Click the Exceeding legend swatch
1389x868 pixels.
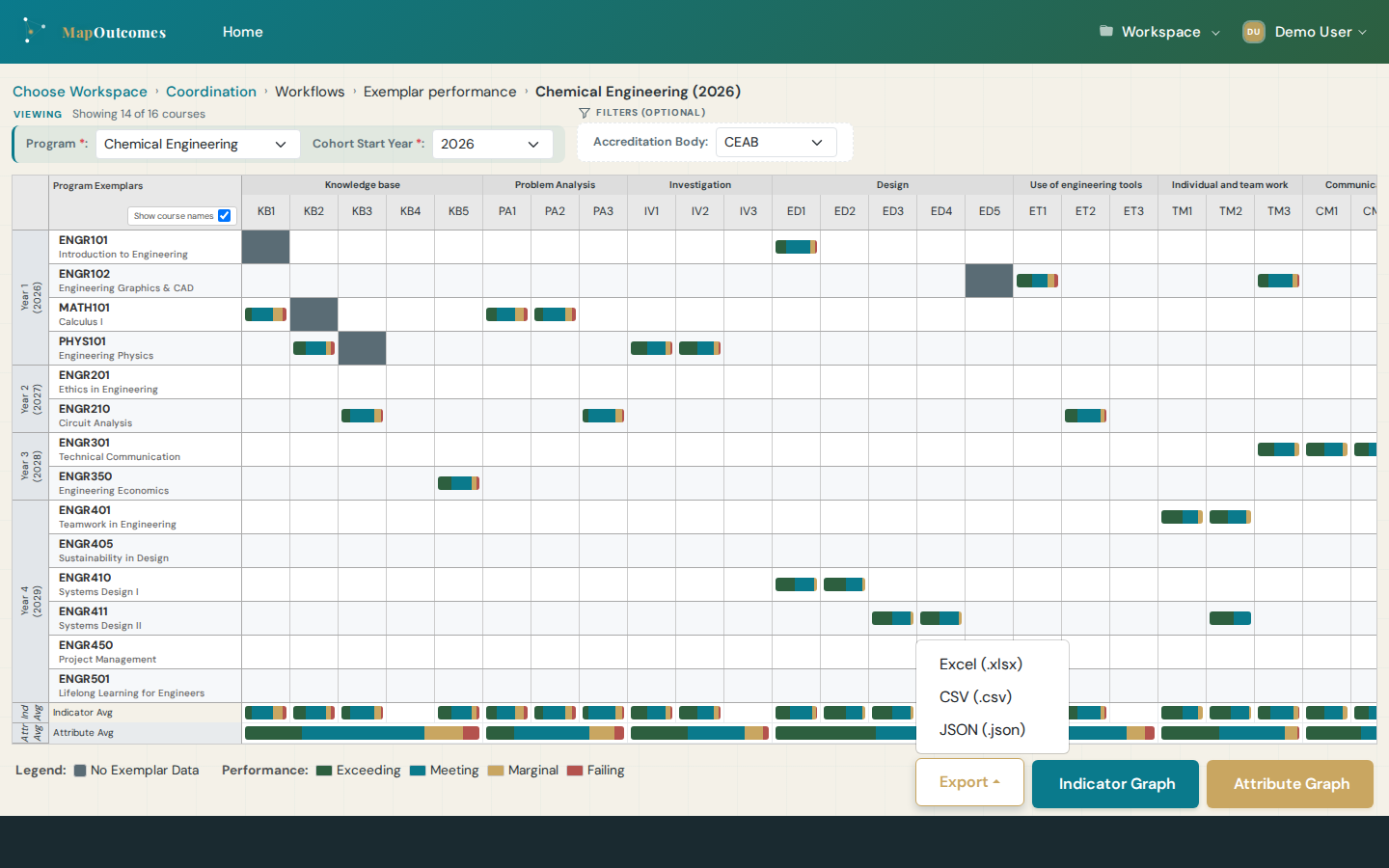coord(324,771)
